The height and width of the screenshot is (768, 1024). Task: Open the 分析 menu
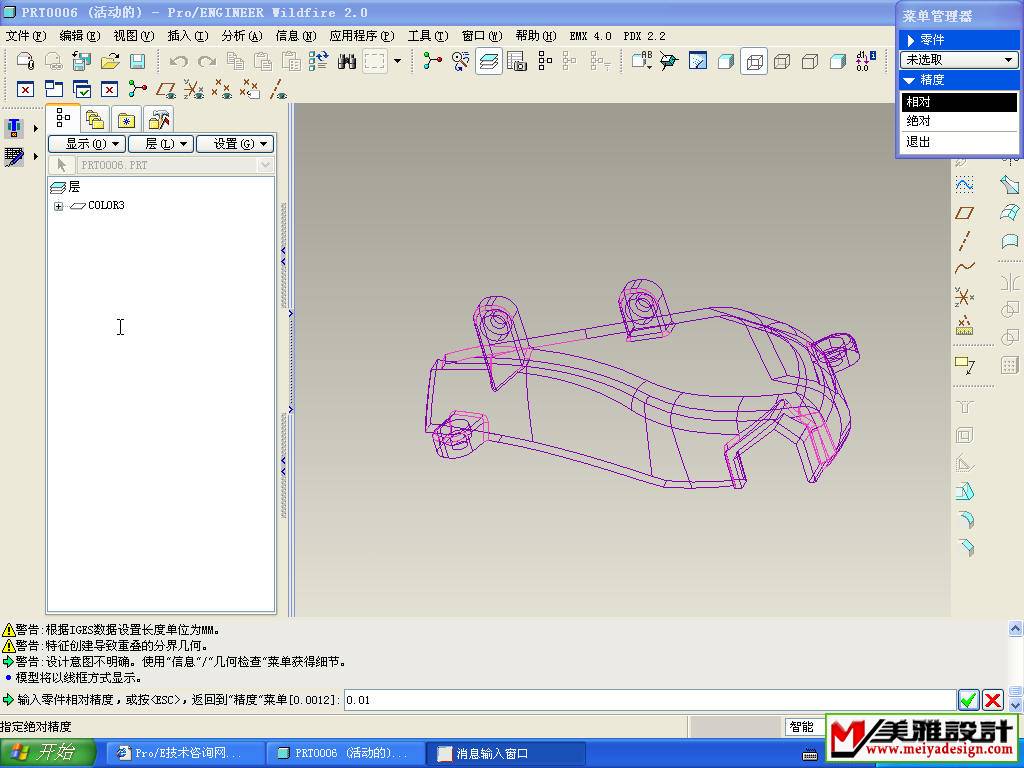point(241,36)
